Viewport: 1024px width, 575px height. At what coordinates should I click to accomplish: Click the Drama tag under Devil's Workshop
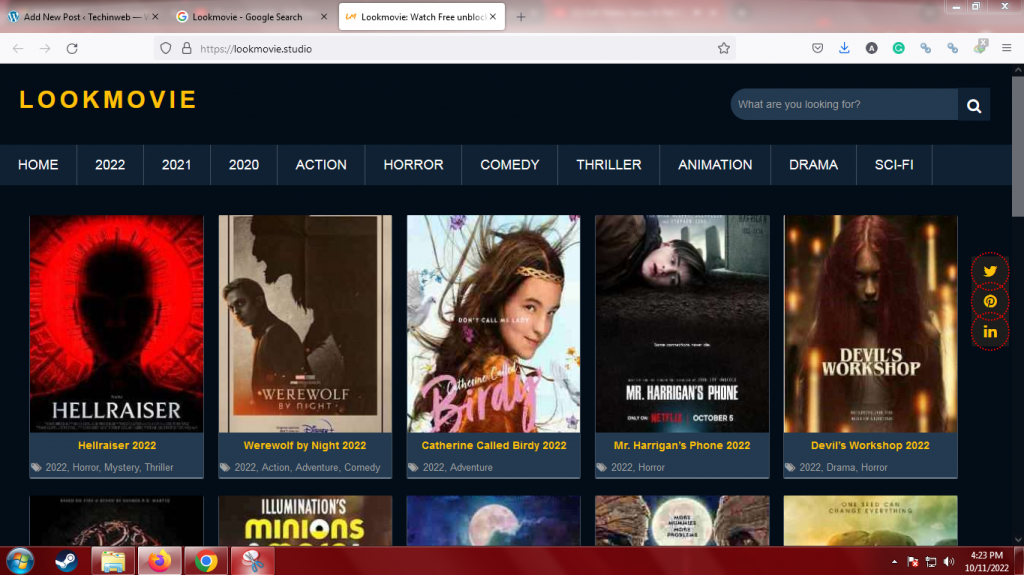point(840,468)
